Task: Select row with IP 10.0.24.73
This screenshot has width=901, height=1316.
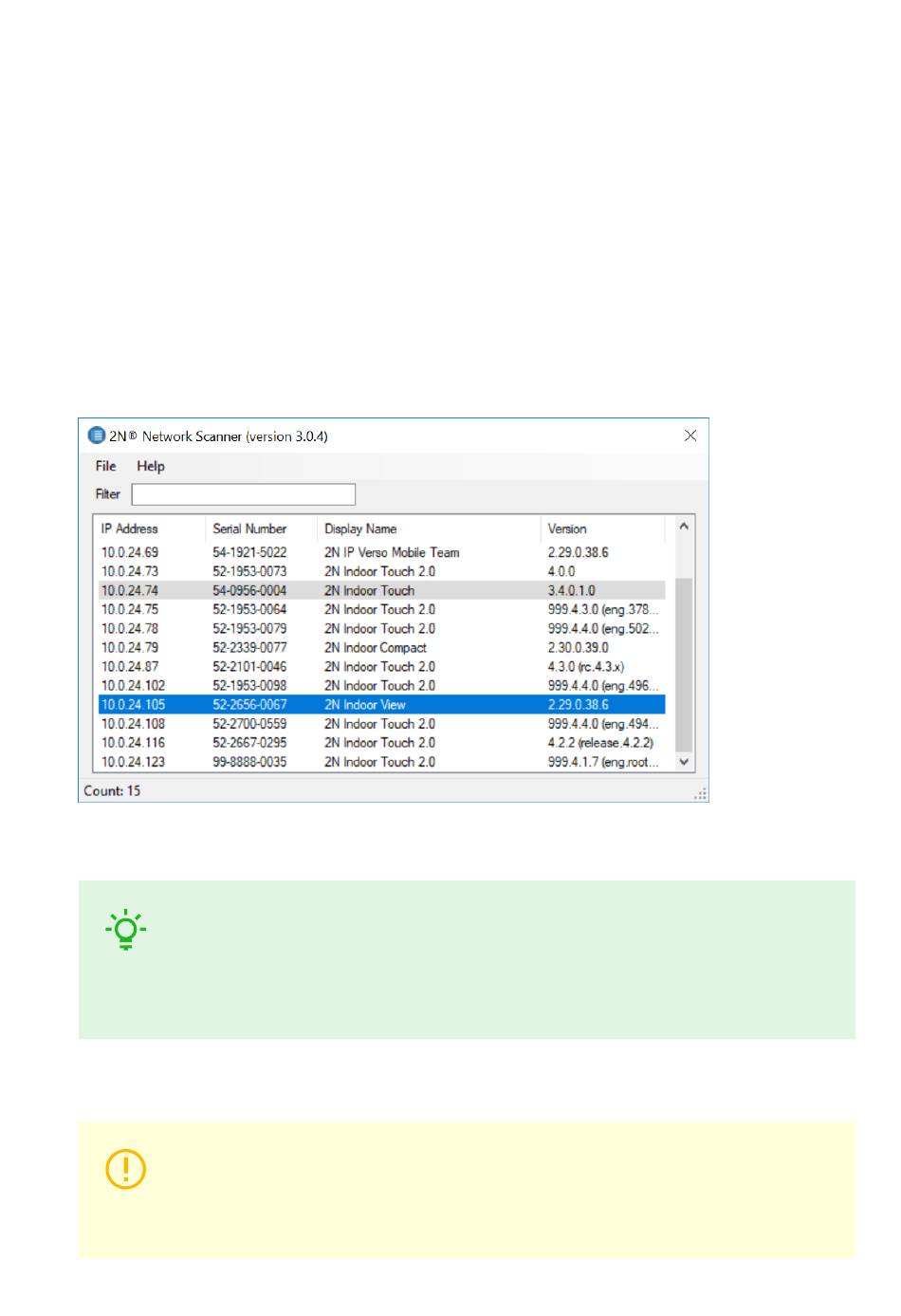Action: click(381, 571)
